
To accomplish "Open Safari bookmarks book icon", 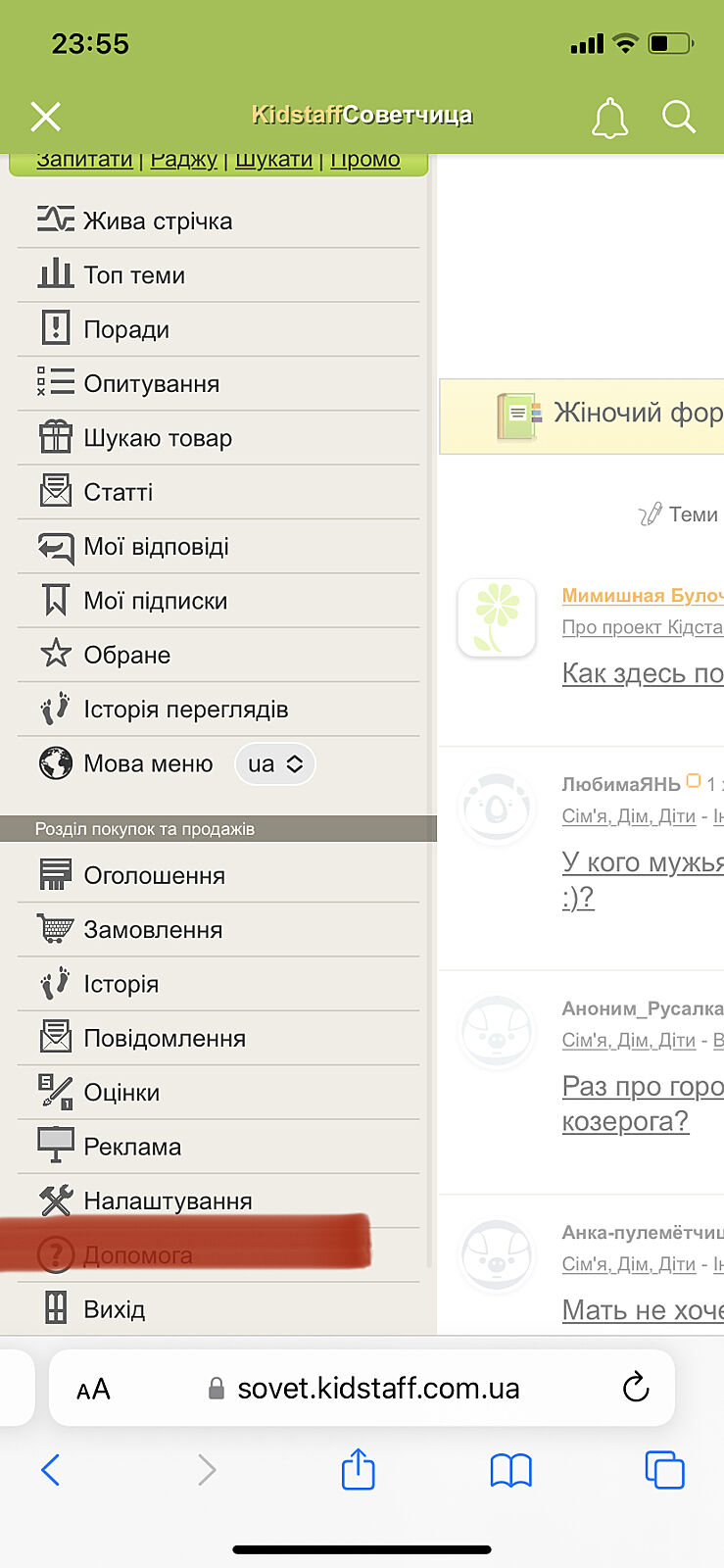I will pyautogui.click(x=510, y=1469).
